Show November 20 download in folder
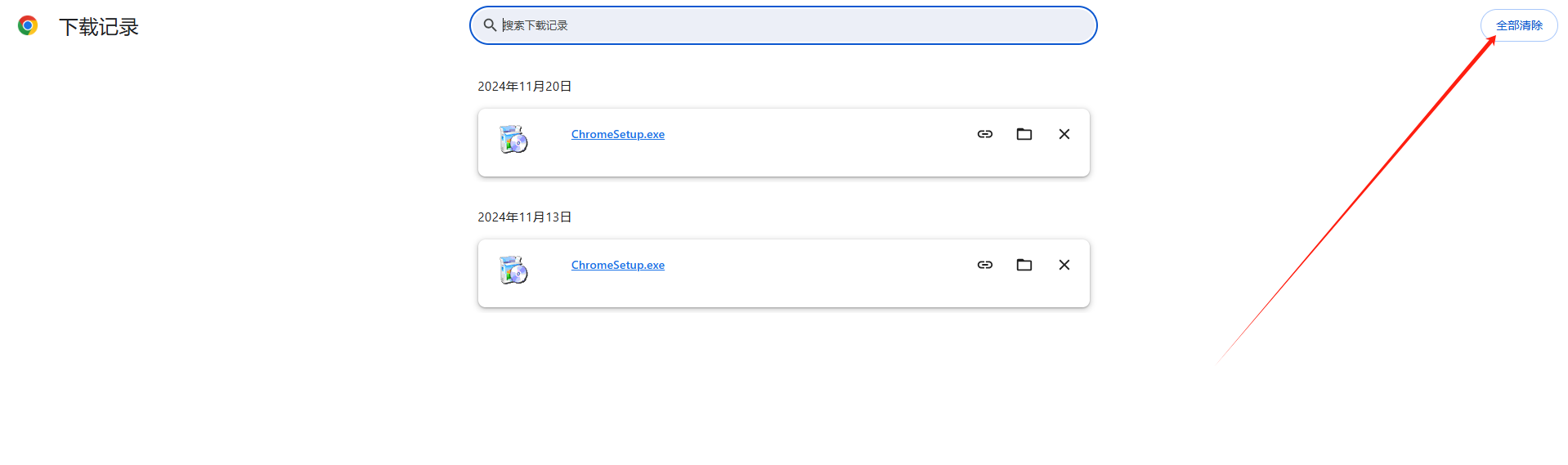The image size is (1568, 465). click(x=1024, y=134)
